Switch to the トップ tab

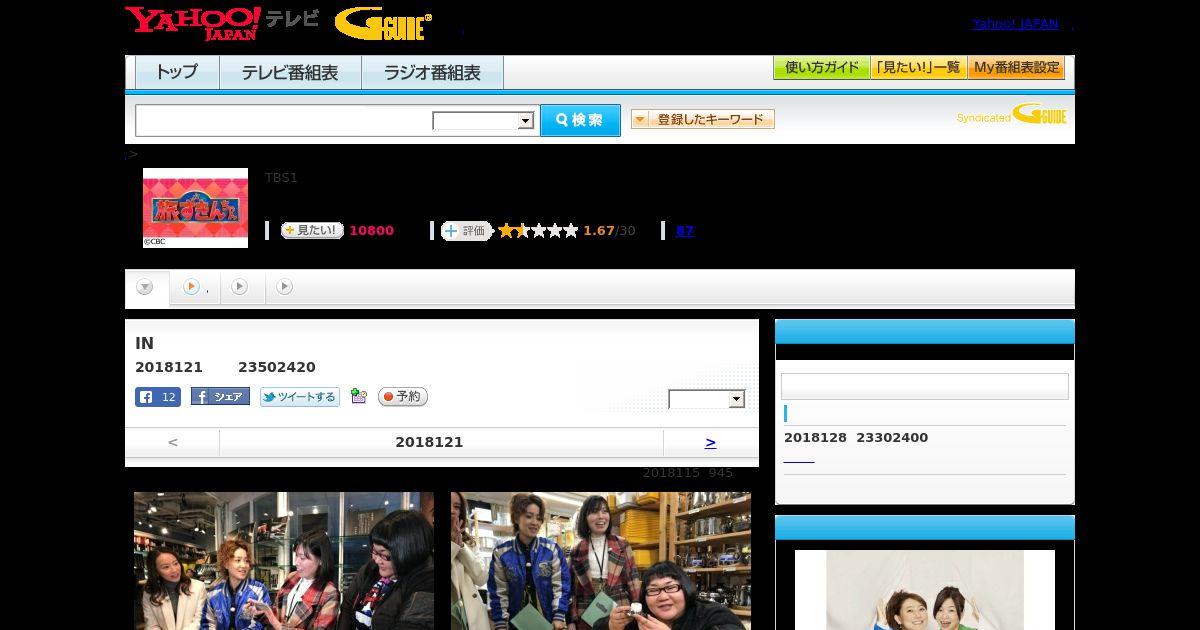pyautogui.click(x=177, y=72)
